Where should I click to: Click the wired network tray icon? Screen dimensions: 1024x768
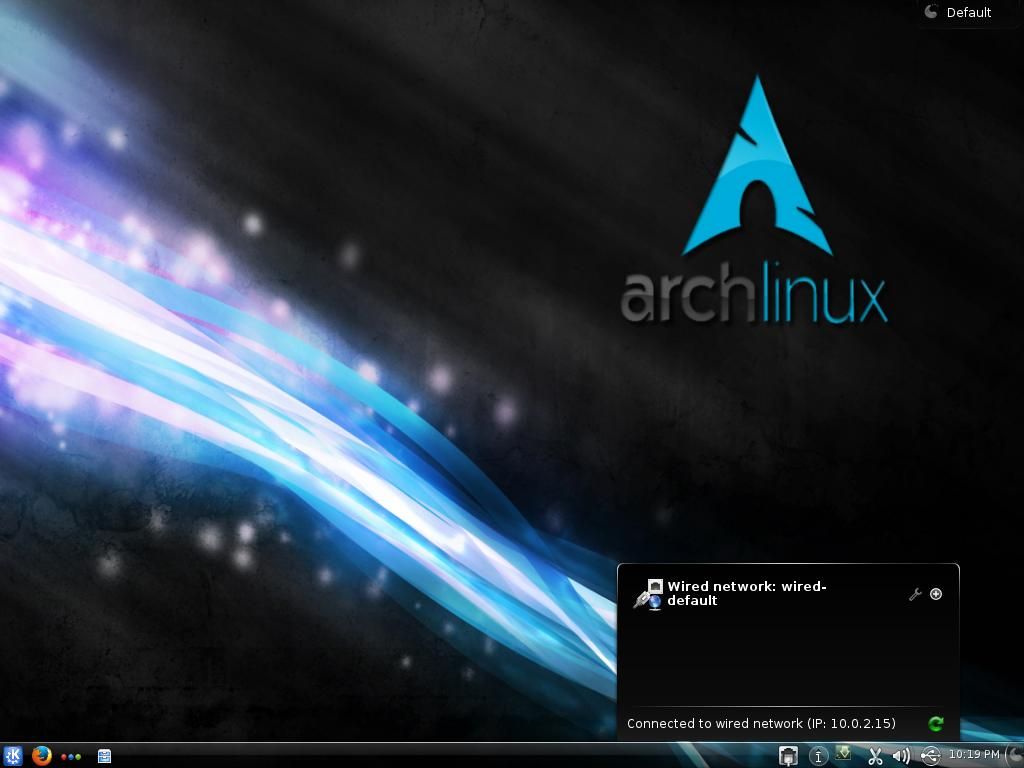point(788,756)
